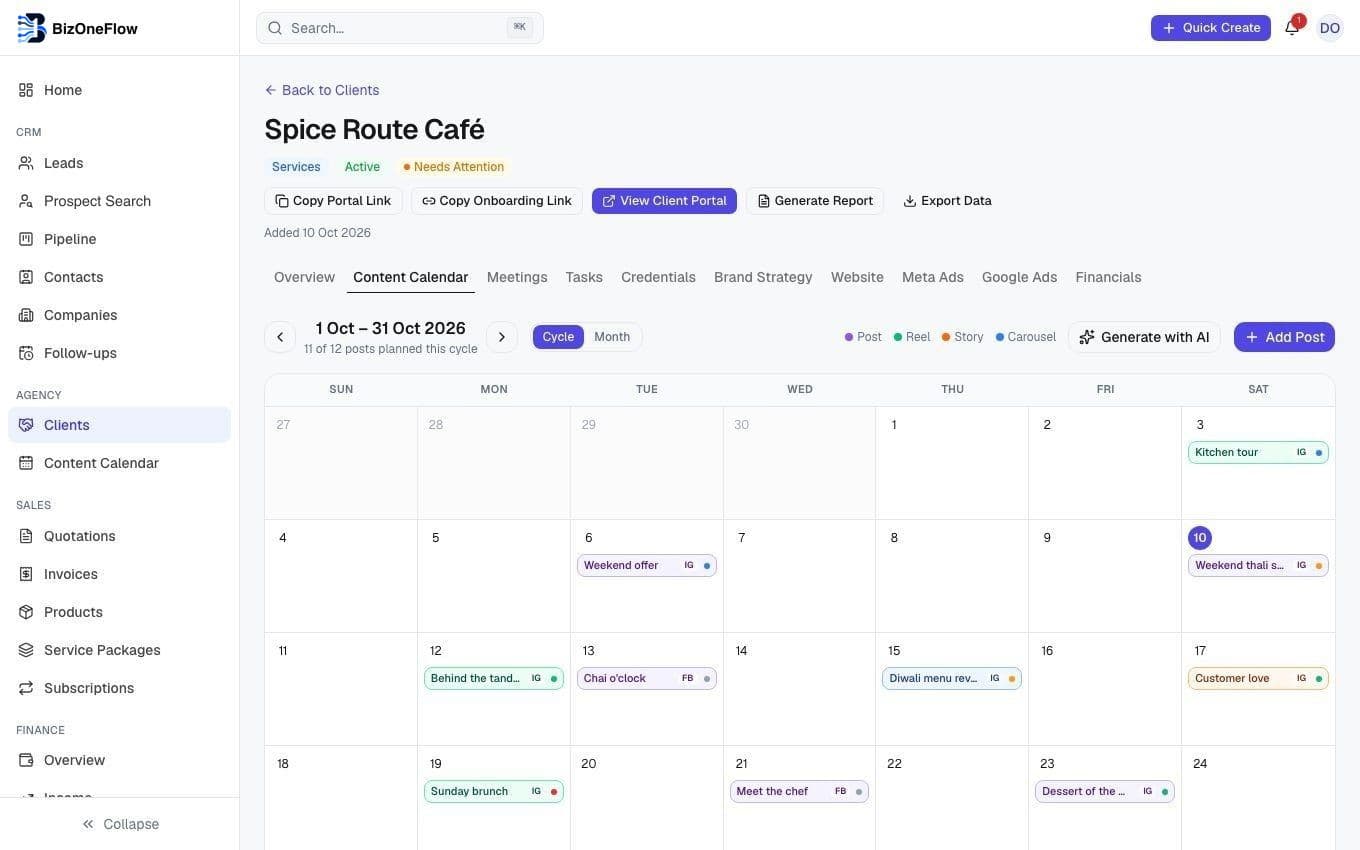Switch to the Tasks tab

(x=584, y=277)
